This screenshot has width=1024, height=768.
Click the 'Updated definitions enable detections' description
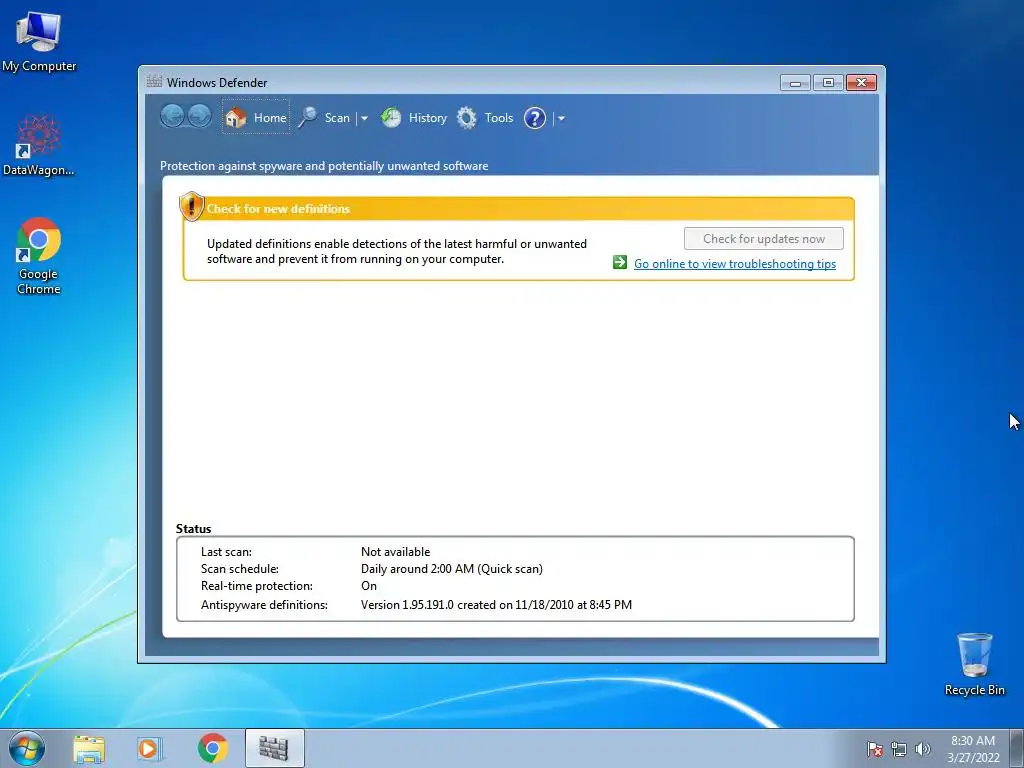[x=397, y=251]
